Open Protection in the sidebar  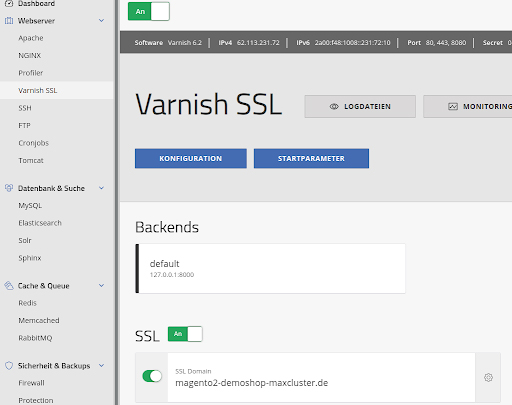coord(36,400)
